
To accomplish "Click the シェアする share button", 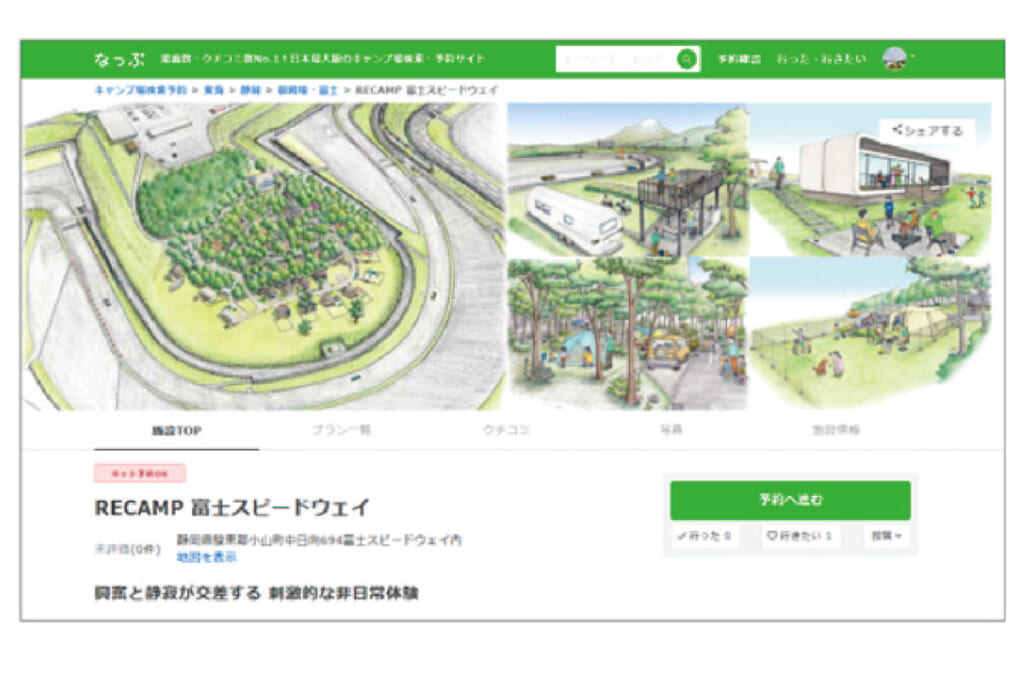I will (x=927, y=131).
